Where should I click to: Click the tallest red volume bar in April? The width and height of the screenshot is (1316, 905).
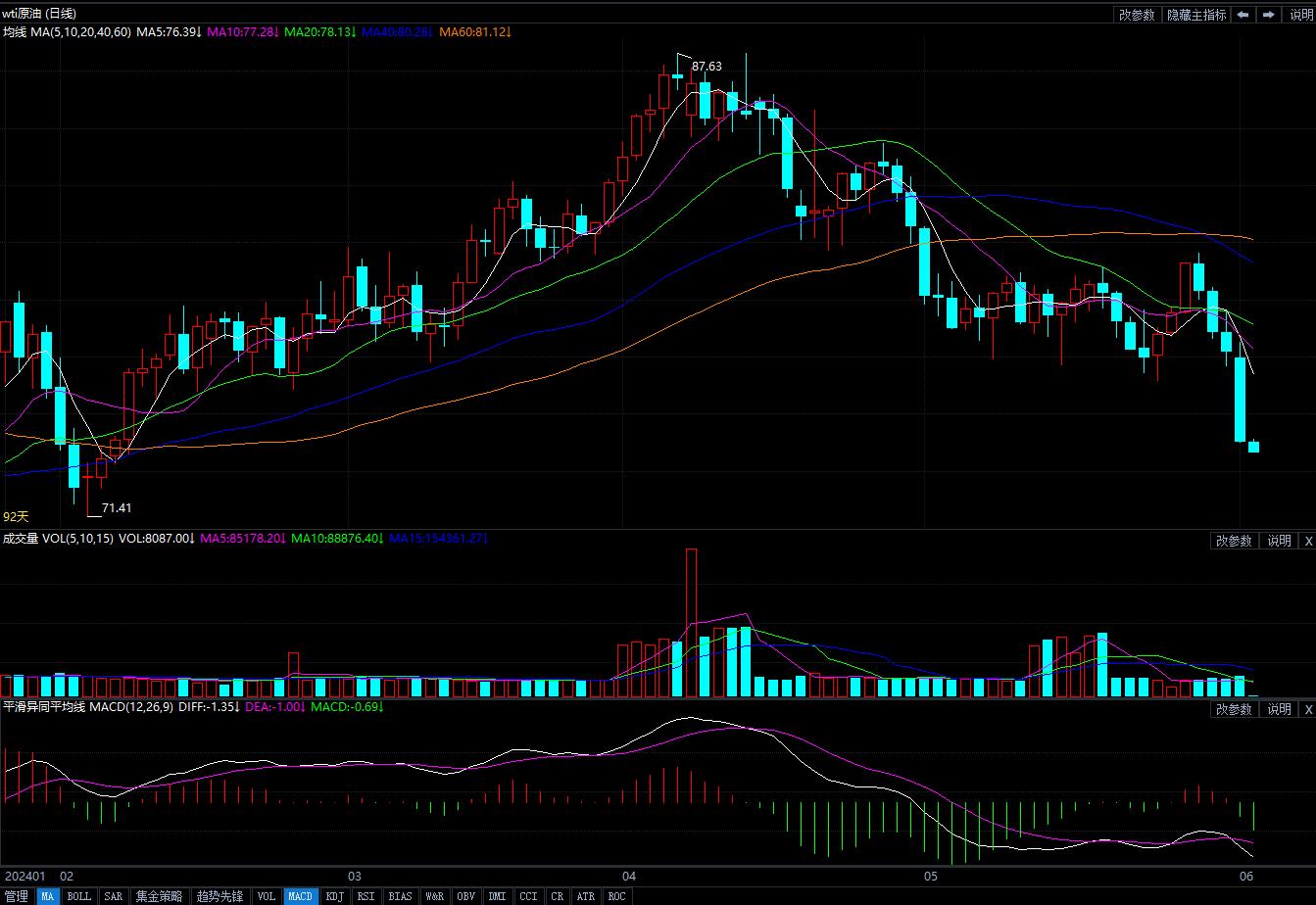pyautogui.click(x=691, y=622)
